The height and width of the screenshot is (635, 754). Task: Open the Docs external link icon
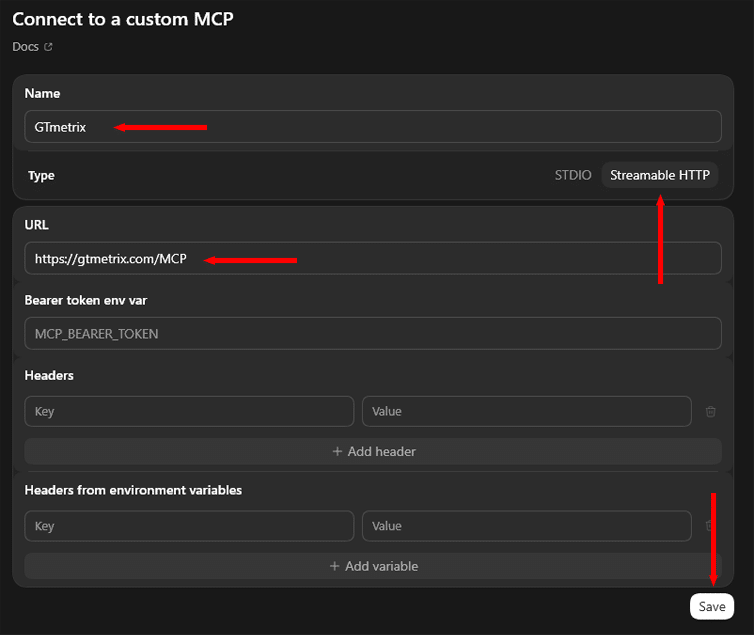tap(48, 47)
